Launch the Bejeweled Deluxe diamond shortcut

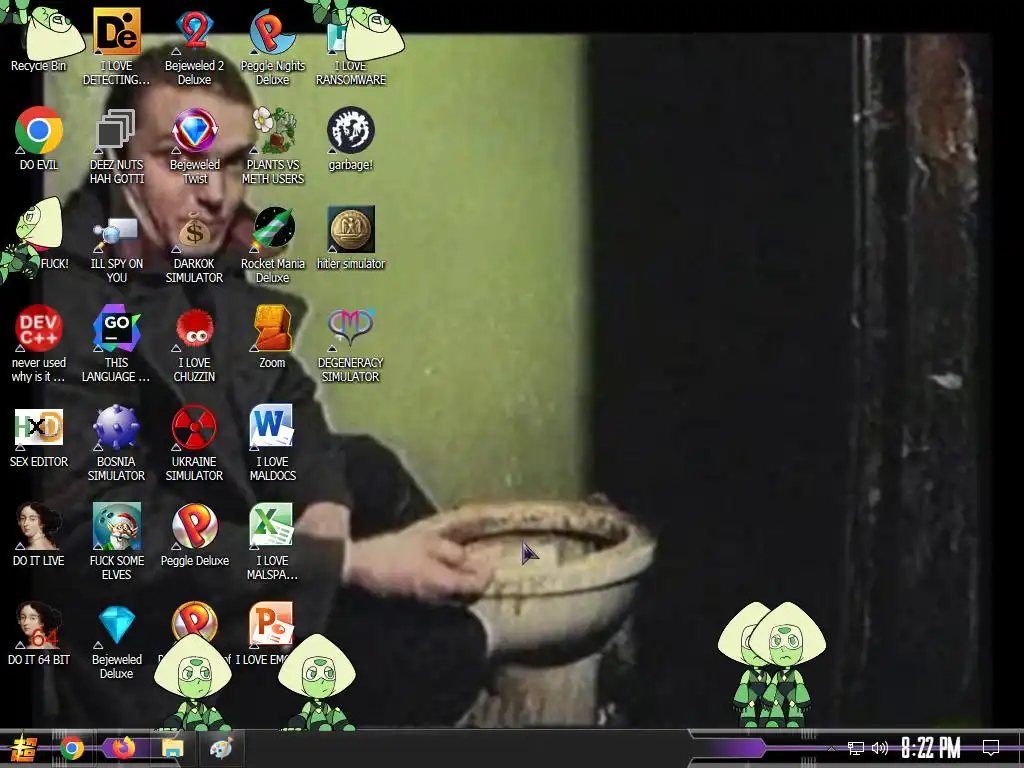pos(116,641)
